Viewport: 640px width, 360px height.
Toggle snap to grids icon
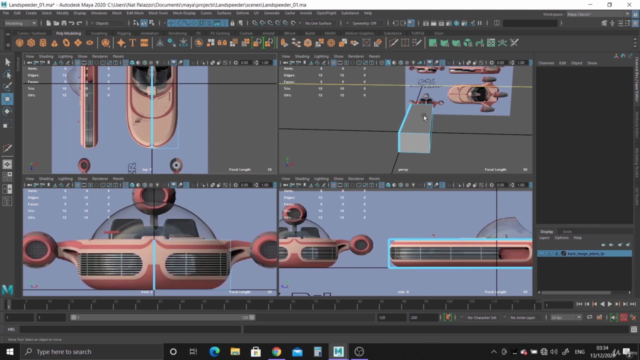coord(255,23)
